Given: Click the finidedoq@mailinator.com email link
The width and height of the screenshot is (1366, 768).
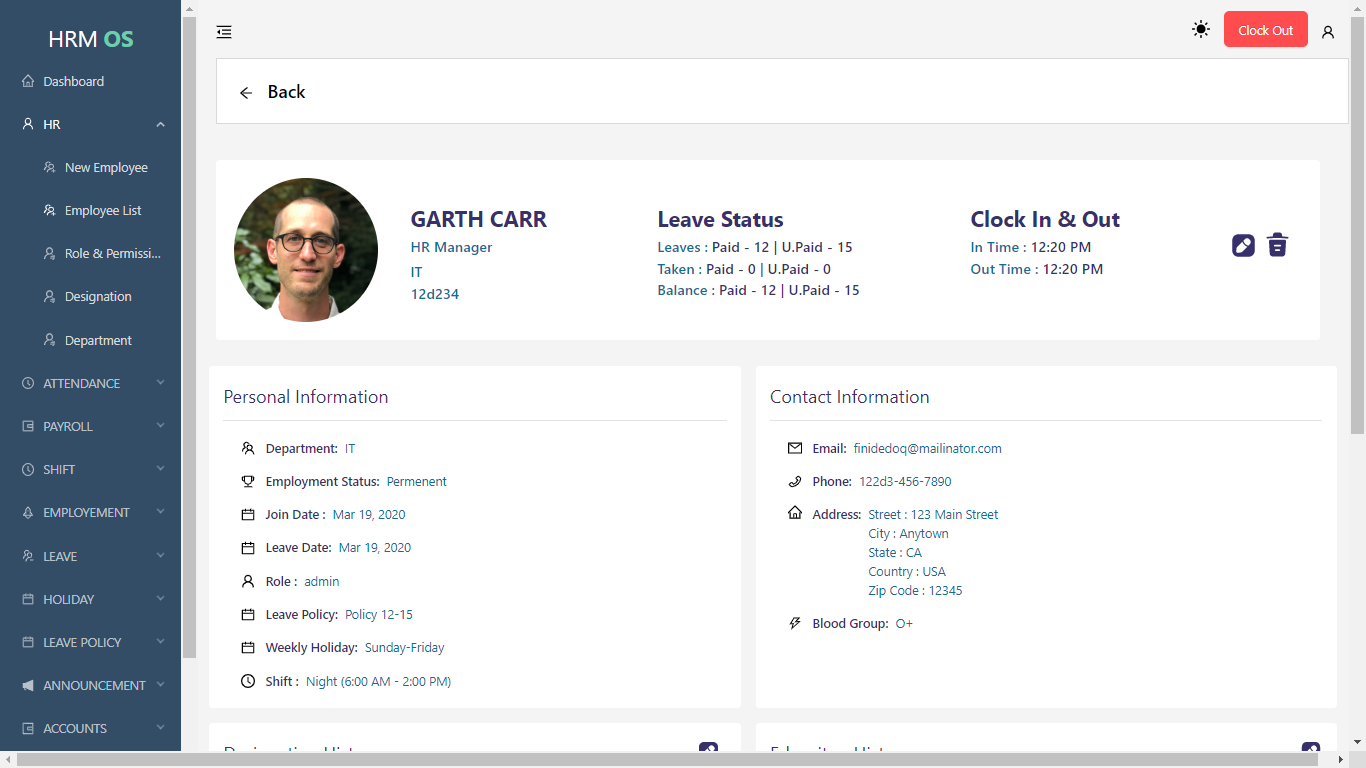Looking at the screenshot, I should (927, 449).
